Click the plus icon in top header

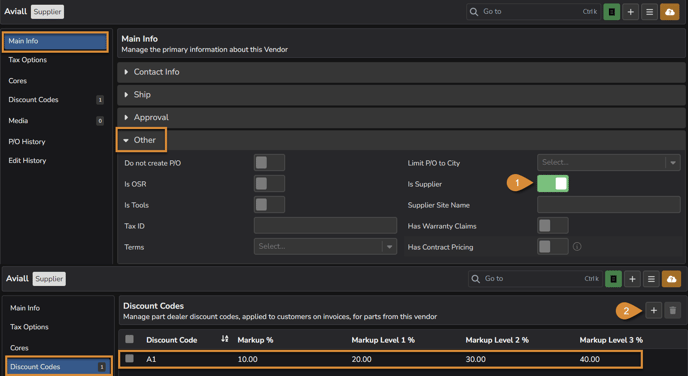coord(631,12)
